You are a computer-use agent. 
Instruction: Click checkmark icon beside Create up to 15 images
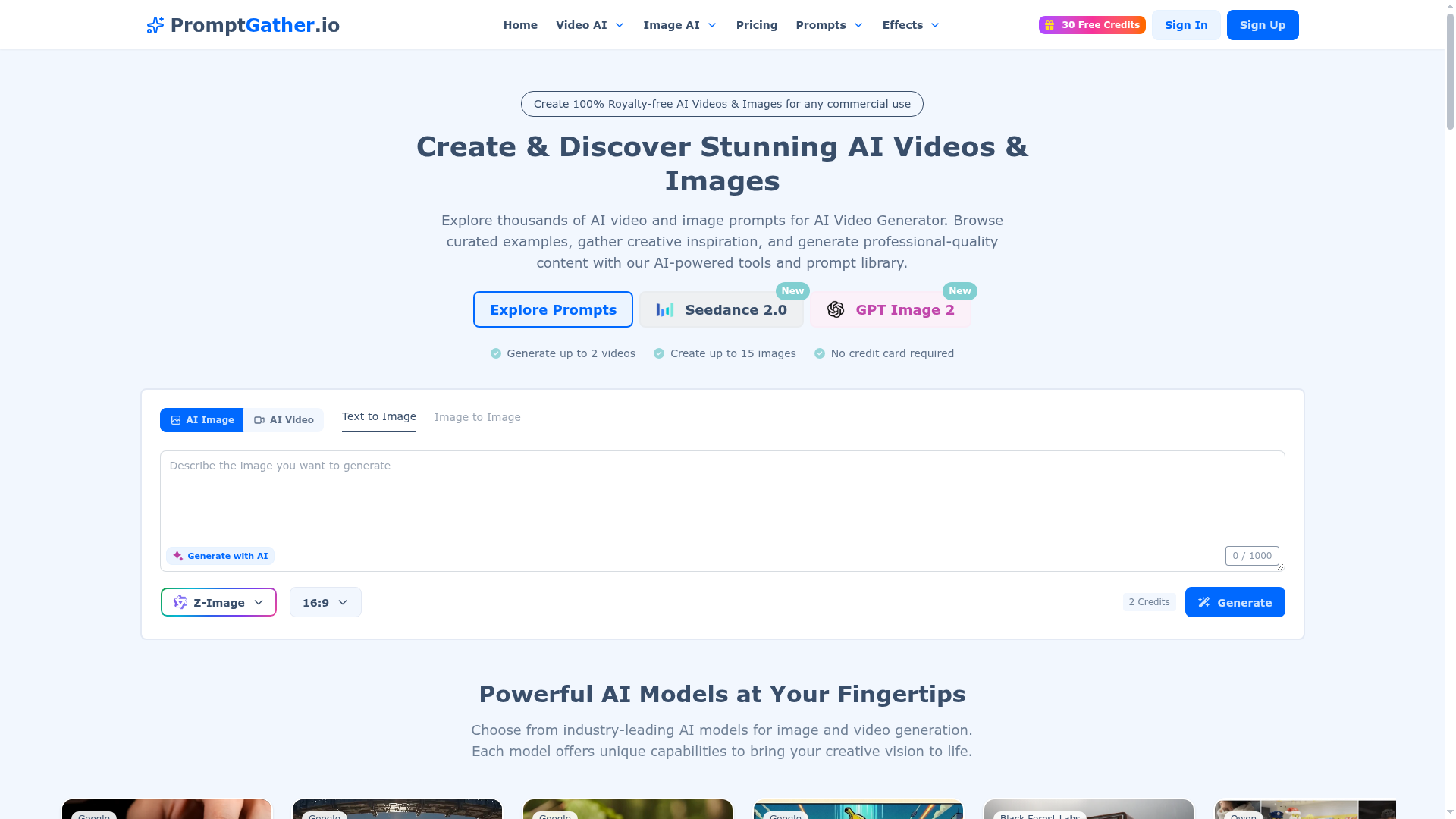(659, 353)
